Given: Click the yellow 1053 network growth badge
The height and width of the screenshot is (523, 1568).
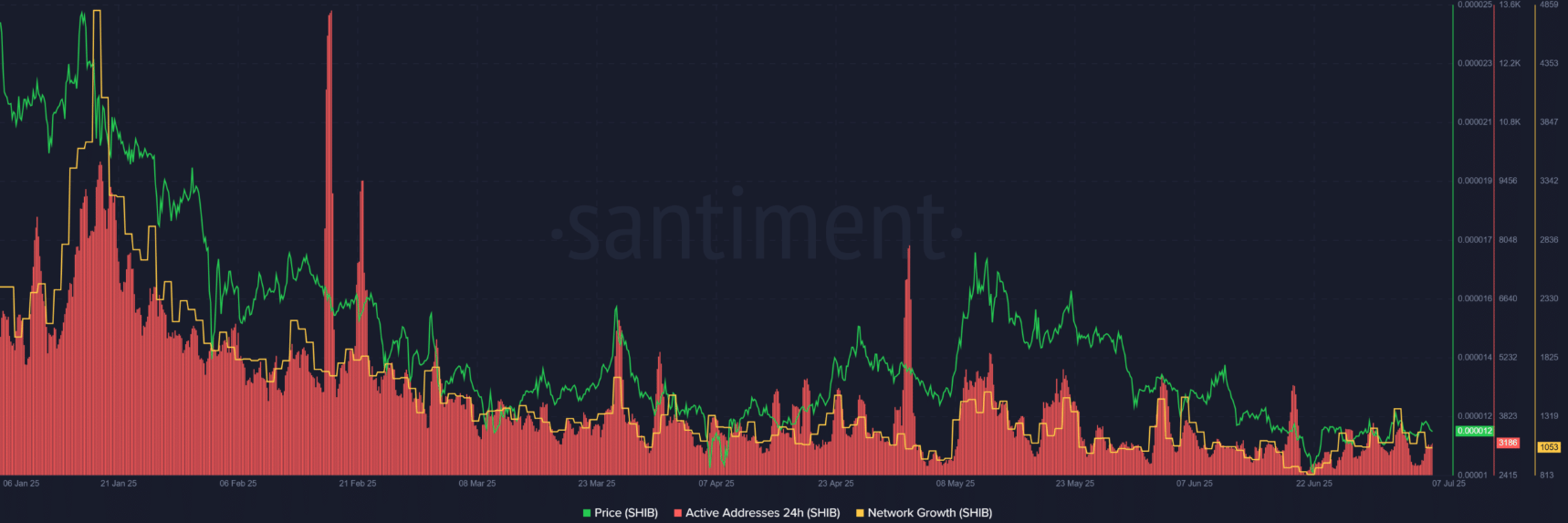Looking at the screenshot, I should pos(1549,447).
